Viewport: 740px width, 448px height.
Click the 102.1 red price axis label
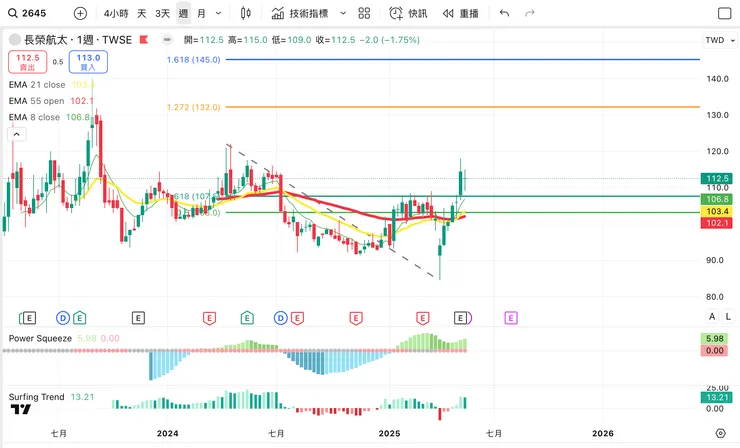pos(717,223)
